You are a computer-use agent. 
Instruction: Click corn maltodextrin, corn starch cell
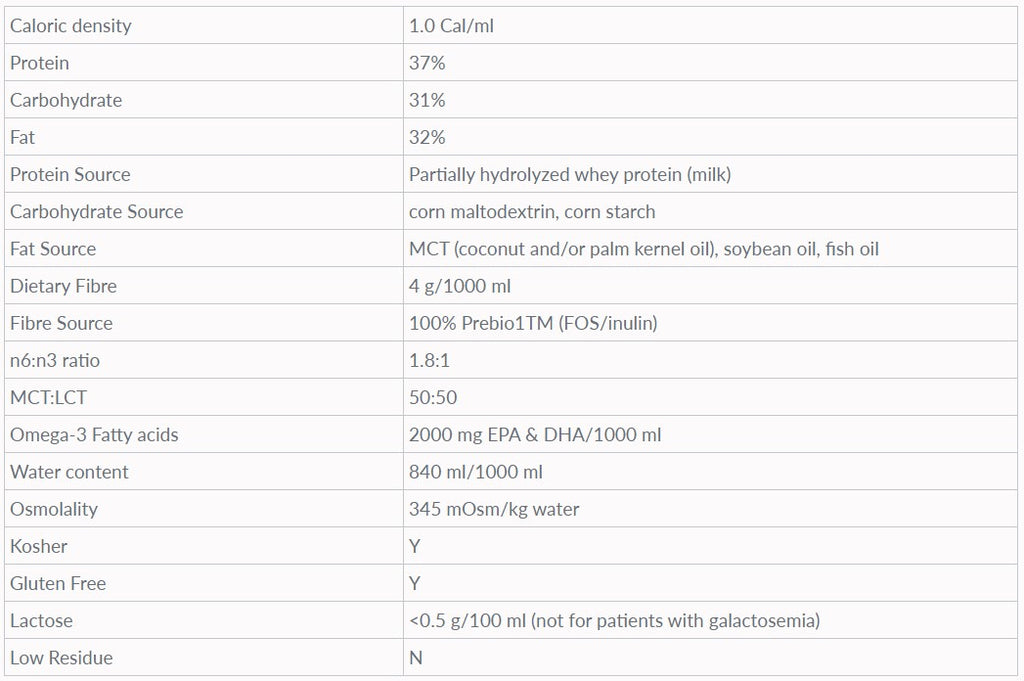pyautogui.click(x=532, y=211)
